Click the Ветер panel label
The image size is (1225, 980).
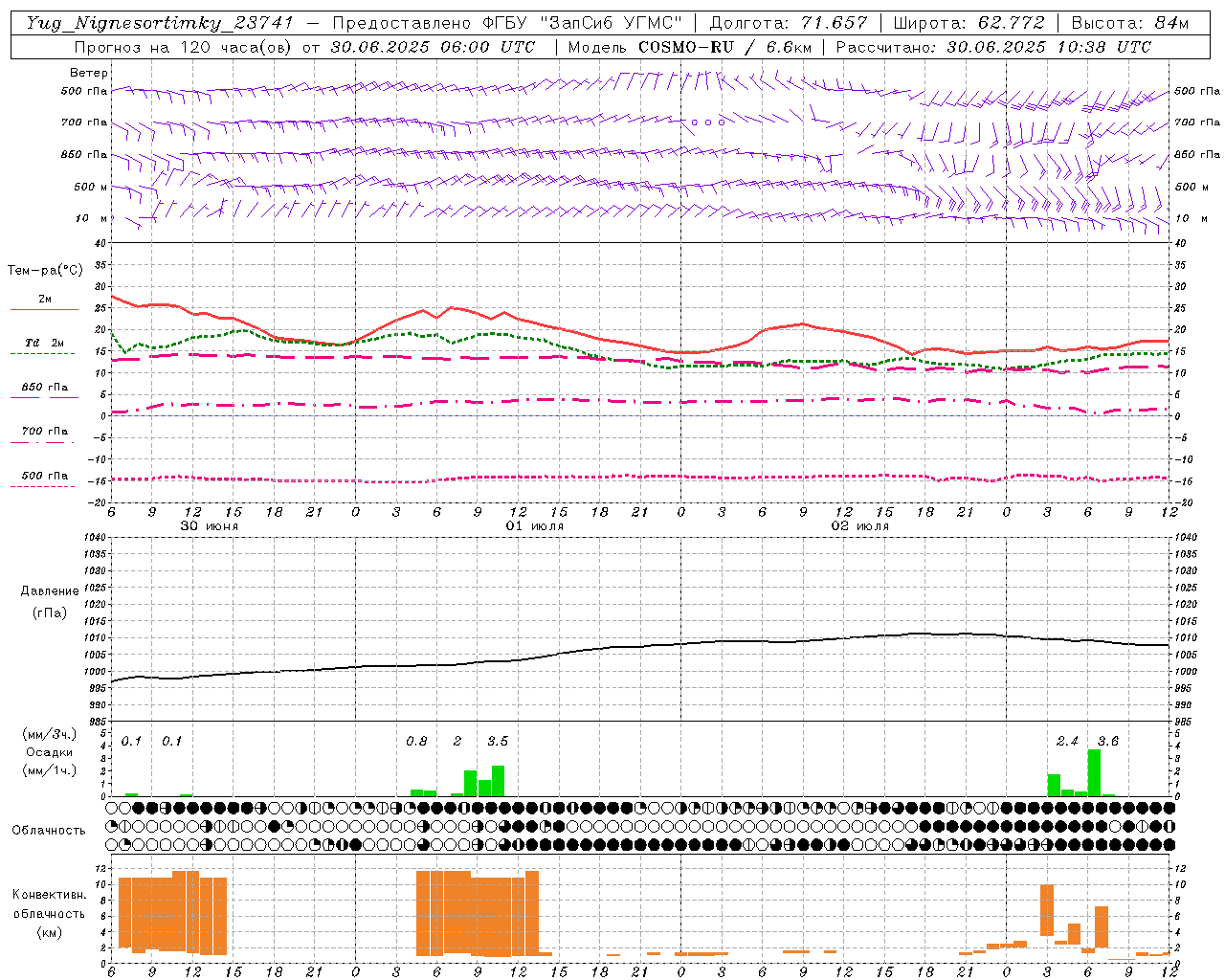coord(89,73)
